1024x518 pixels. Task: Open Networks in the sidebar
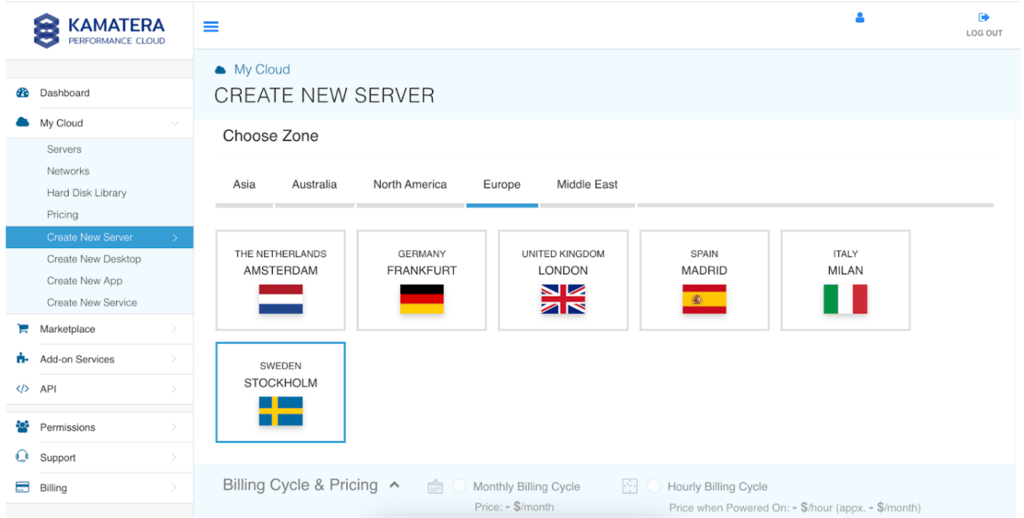point(68,170)
